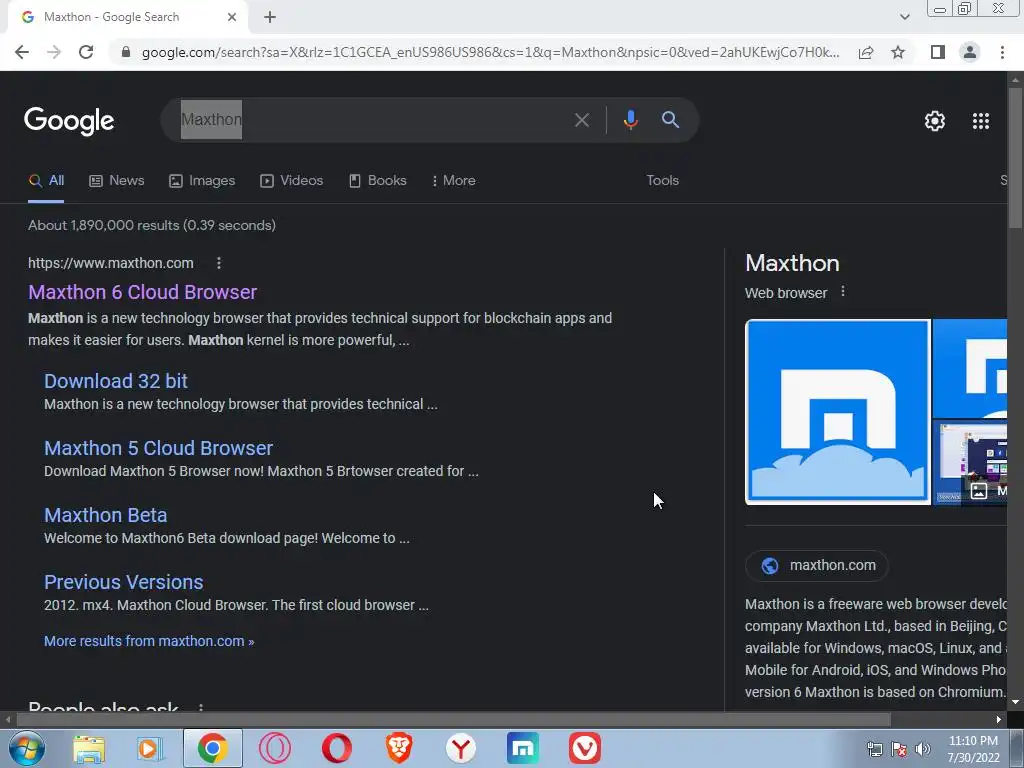Launch the Opera GX taskbar icon
The image size is (1024, 768).
coord(275,748)
